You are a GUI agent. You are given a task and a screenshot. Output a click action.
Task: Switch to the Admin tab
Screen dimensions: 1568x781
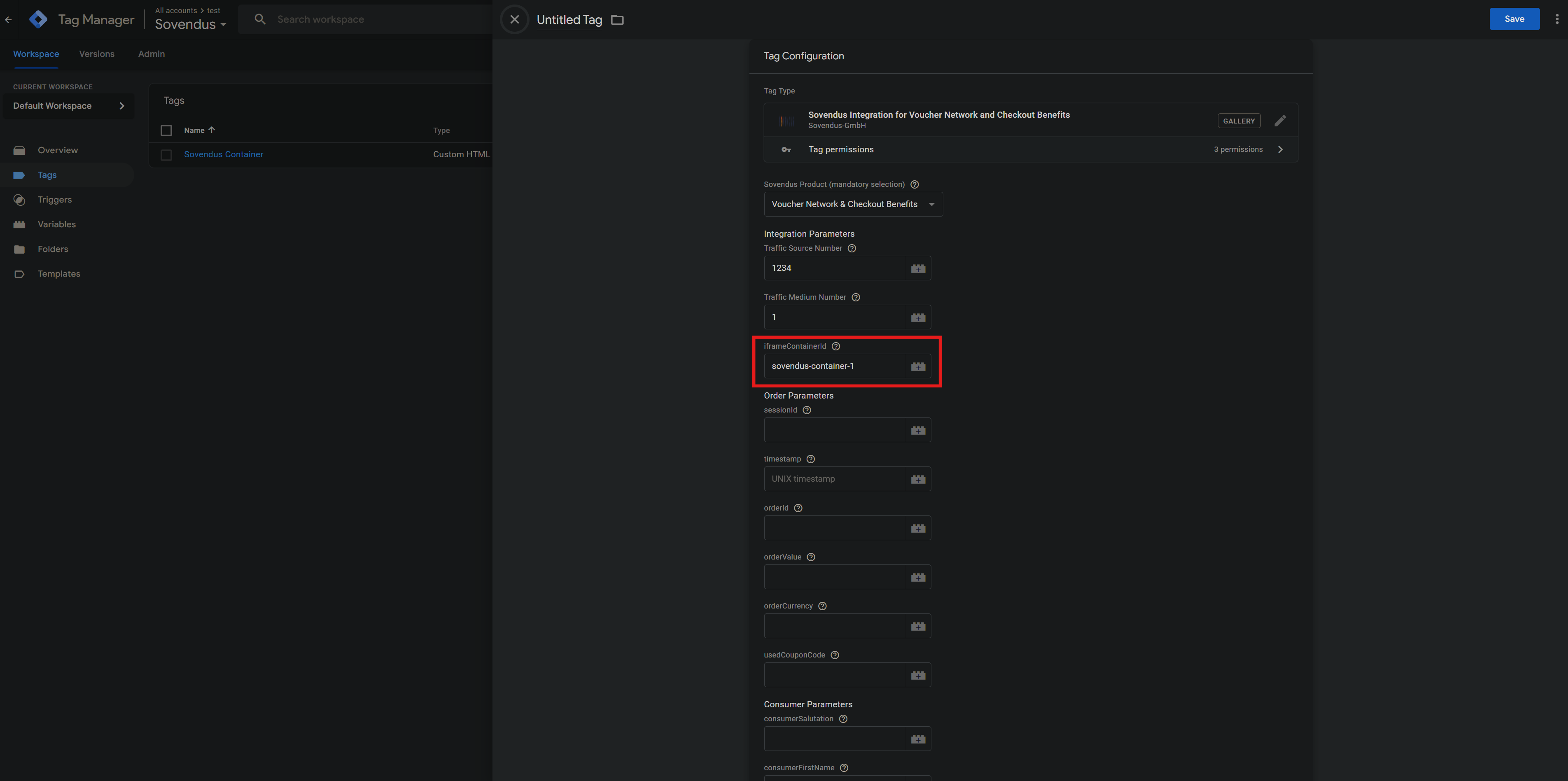[x=152, y=54]
